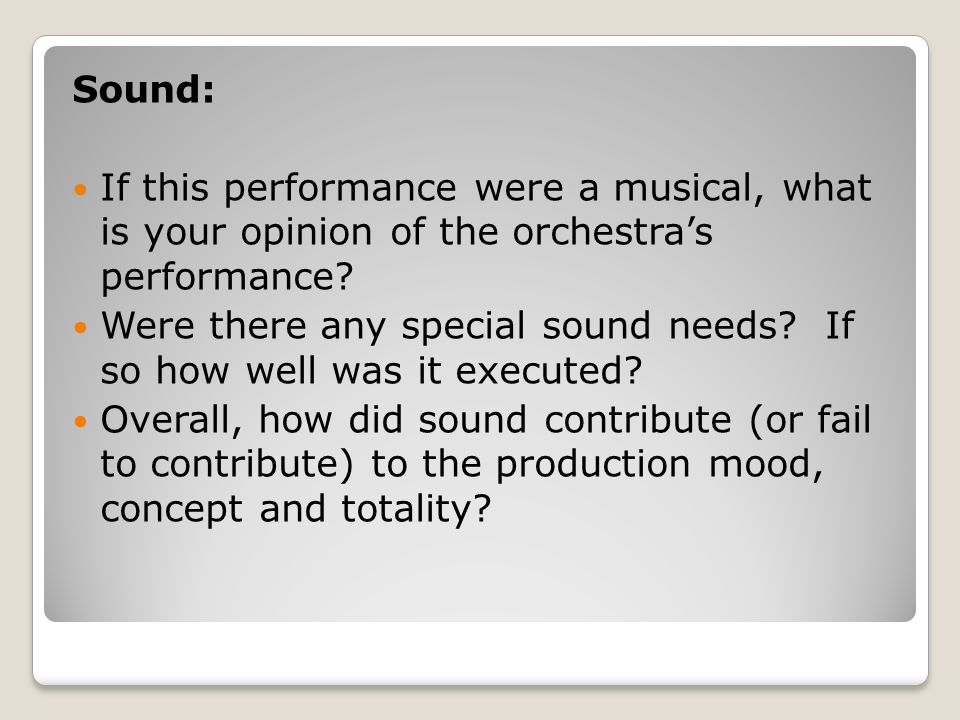
Task: Select the bold "Sound:" heading
Action: (144, 89)
